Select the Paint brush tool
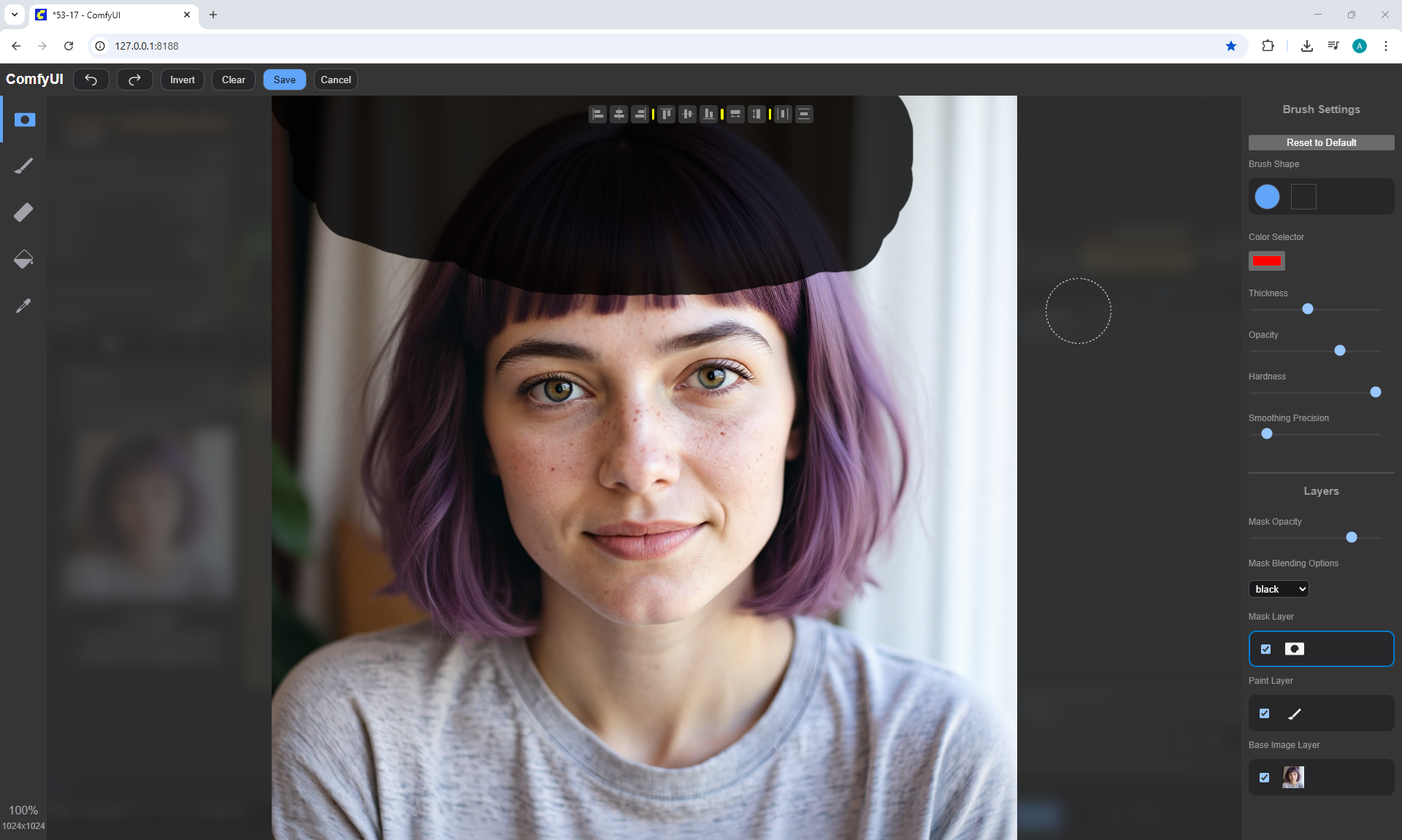Viewport: 1402px width, 840px height. coord(24,166)
